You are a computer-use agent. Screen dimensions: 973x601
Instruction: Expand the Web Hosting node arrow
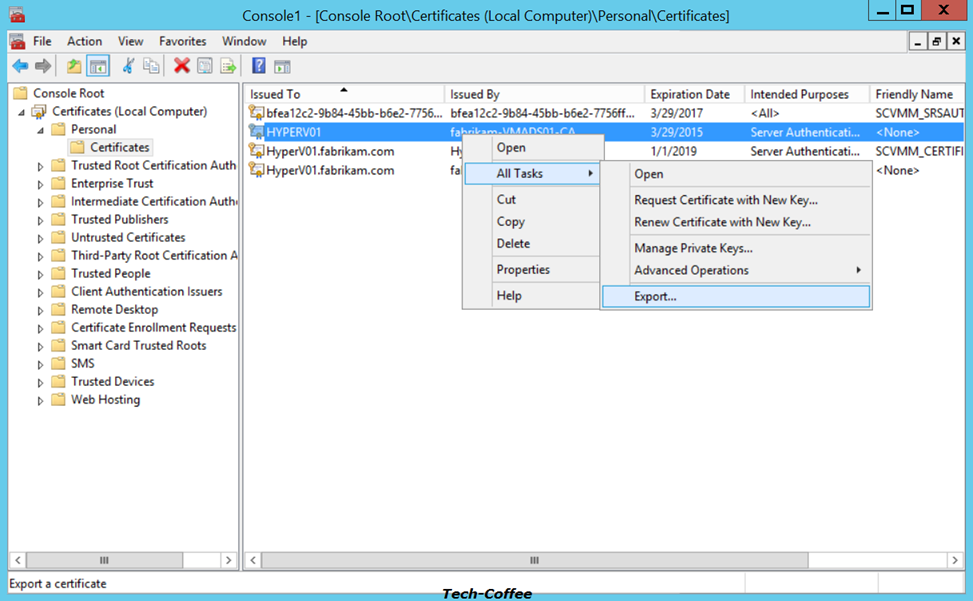[x=40, y=401]
